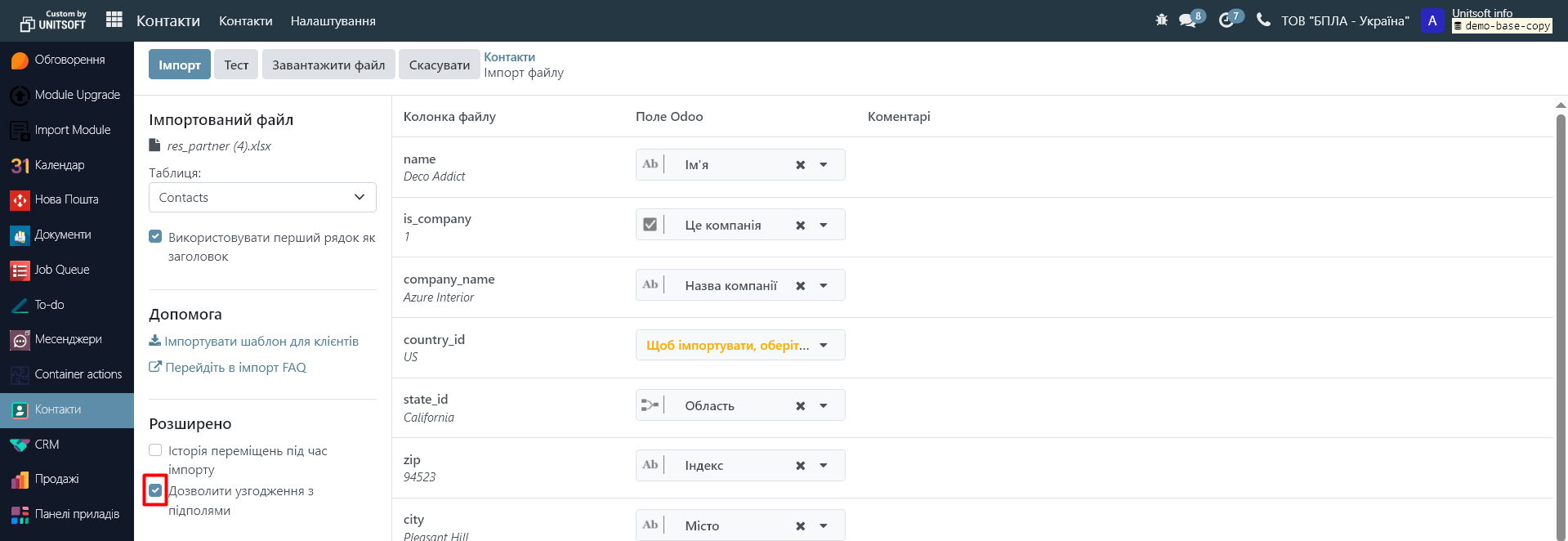Open the Календар app in sidebar
This screenshot has width=1568, height=541.
pyautogui.click(x=59, y=165)
